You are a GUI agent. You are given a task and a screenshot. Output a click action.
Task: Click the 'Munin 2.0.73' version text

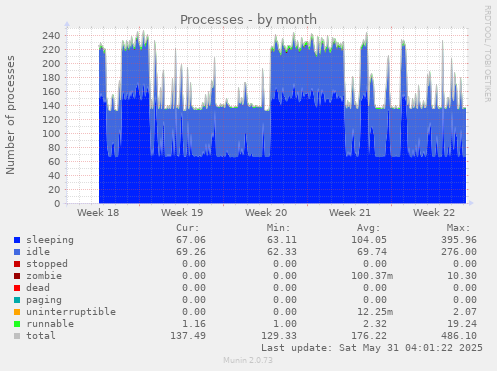(248, 360)
